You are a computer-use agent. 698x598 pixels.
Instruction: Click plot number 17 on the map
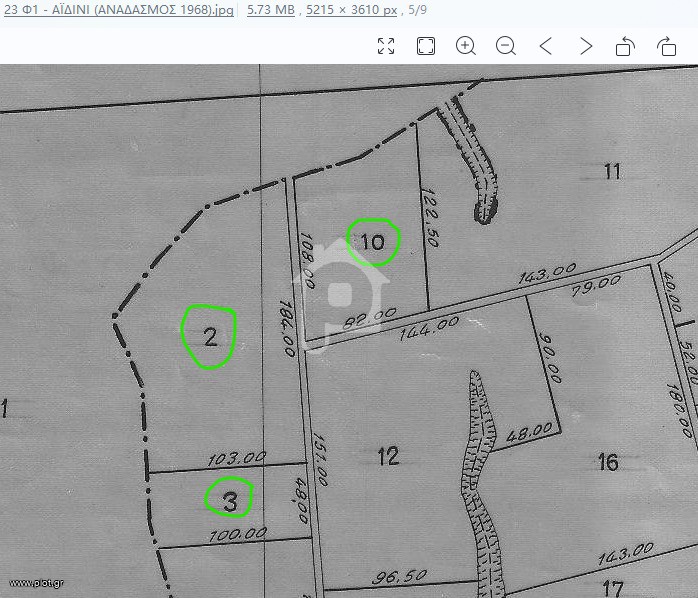(x=613, y=588)
